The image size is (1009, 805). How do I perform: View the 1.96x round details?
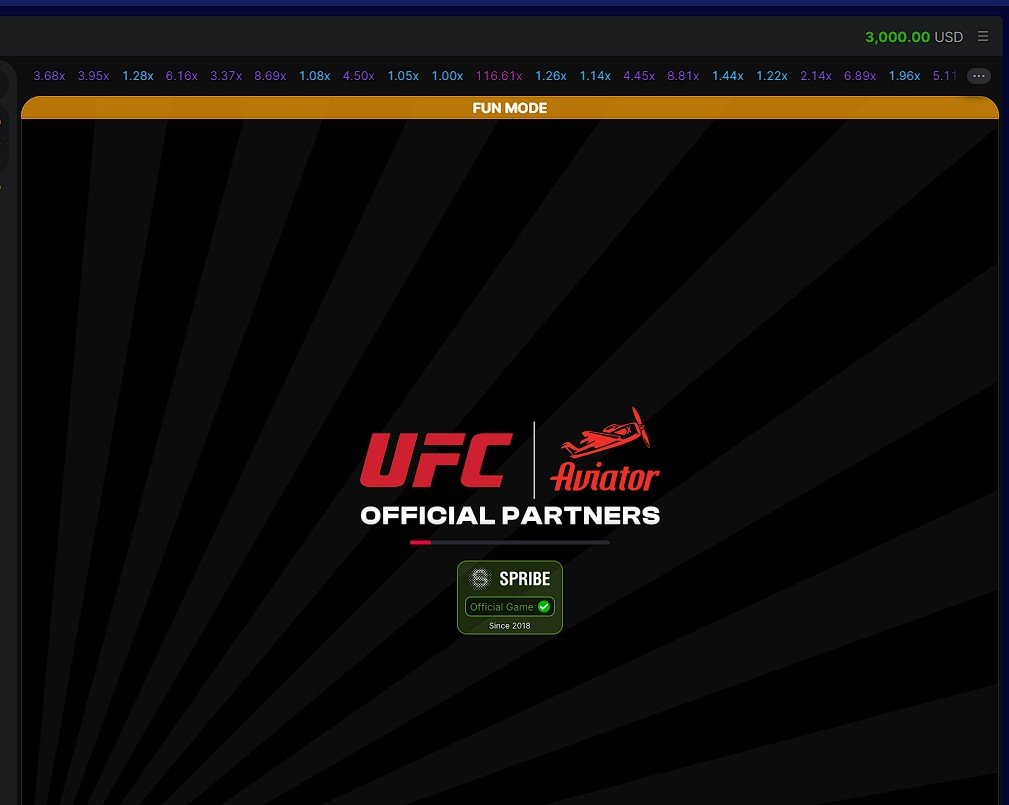[904, 76]
